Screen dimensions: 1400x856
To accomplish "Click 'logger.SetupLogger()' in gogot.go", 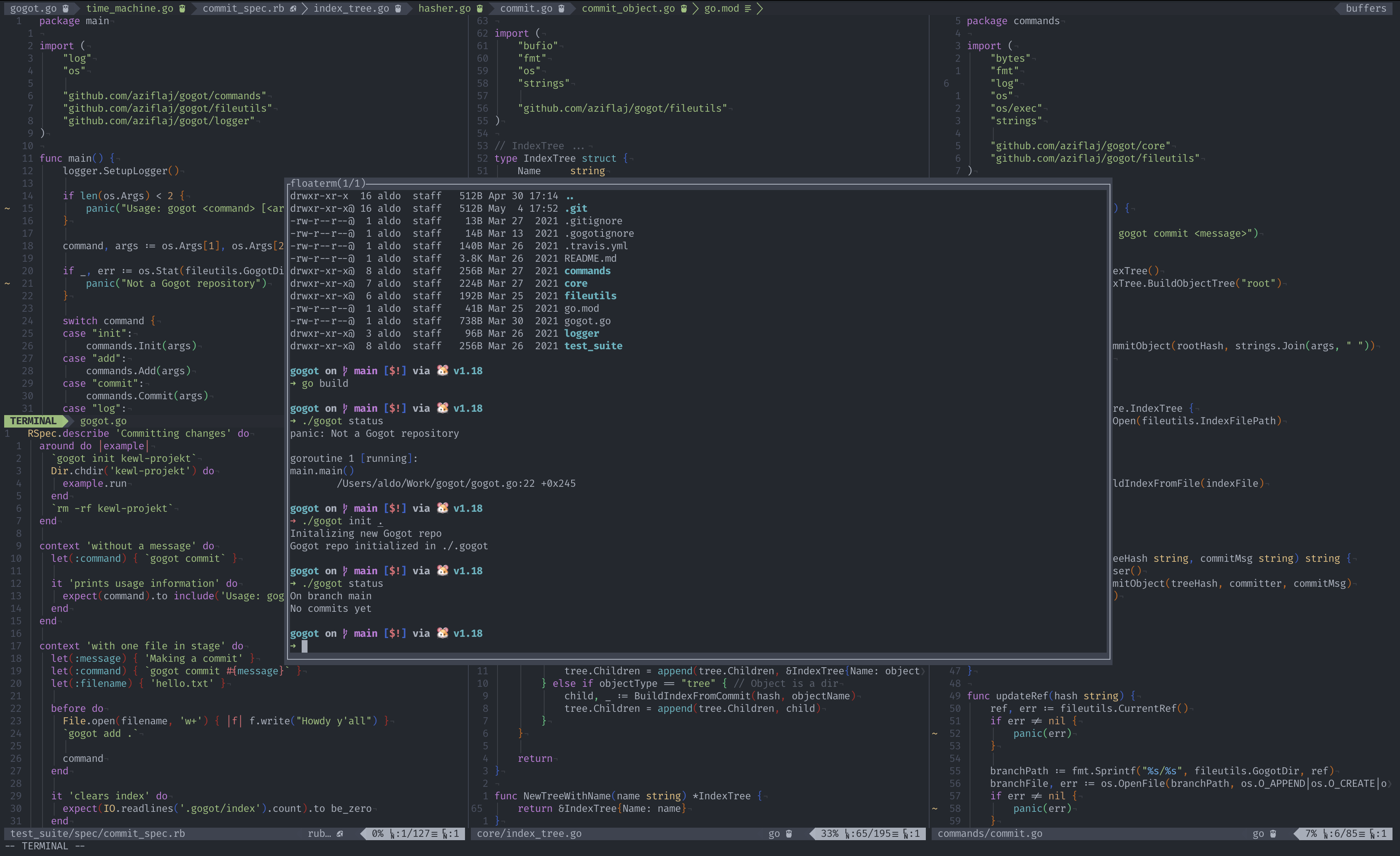I will click(121, 170).
